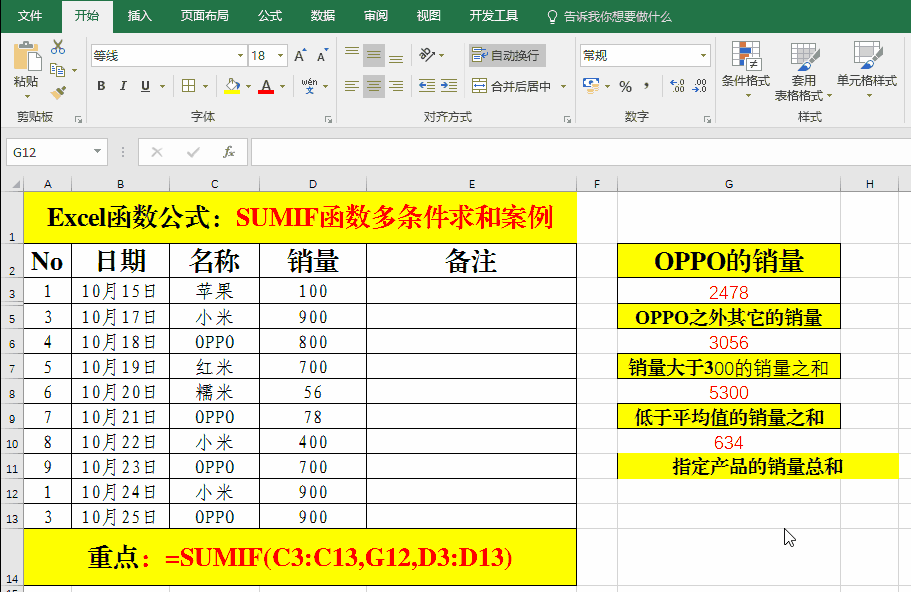Click the 告诉我你想要做什么 search box
The width and height of the screenshot is (911, 592).
pyautogui.click(x=610, y=16)
